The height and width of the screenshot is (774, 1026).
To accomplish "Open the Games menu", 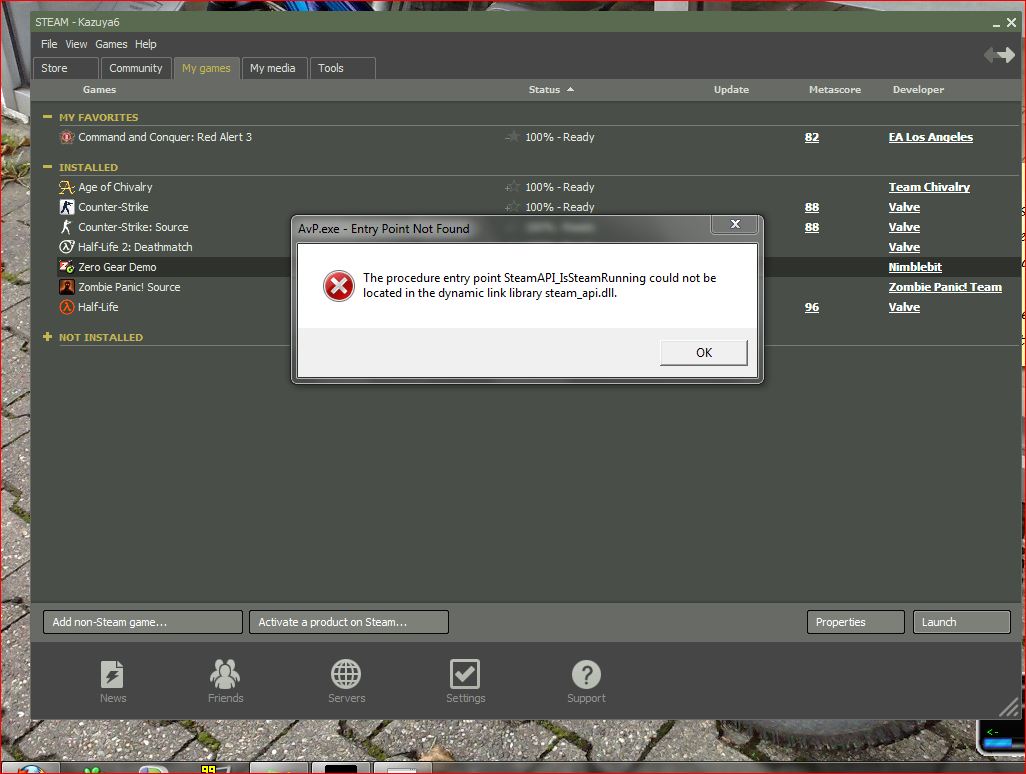I will (111, 44).
